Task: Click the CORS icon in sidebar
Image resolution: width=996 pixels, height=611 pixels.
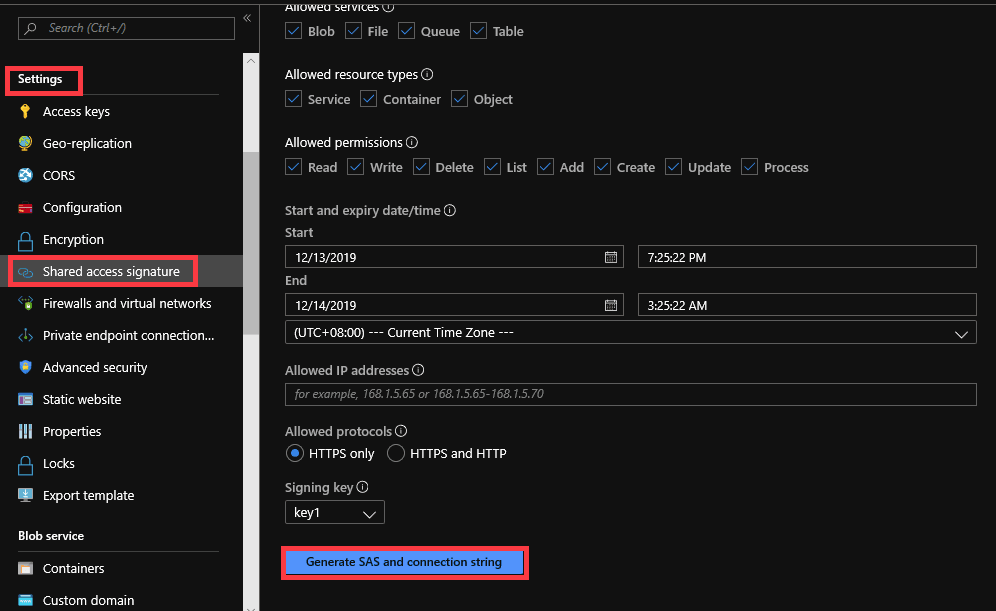Action: (x=25, y=176)
